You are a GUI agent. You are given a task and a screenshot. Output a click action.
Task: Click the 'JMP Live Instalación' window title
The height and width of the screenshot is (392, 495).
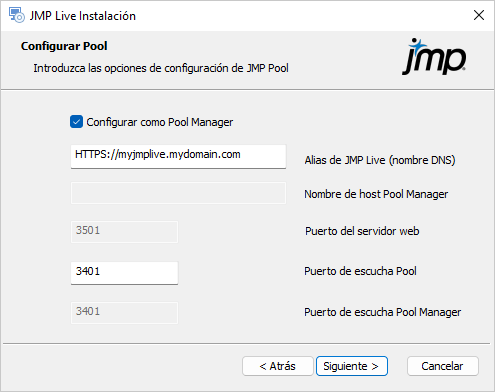point(83,16)
